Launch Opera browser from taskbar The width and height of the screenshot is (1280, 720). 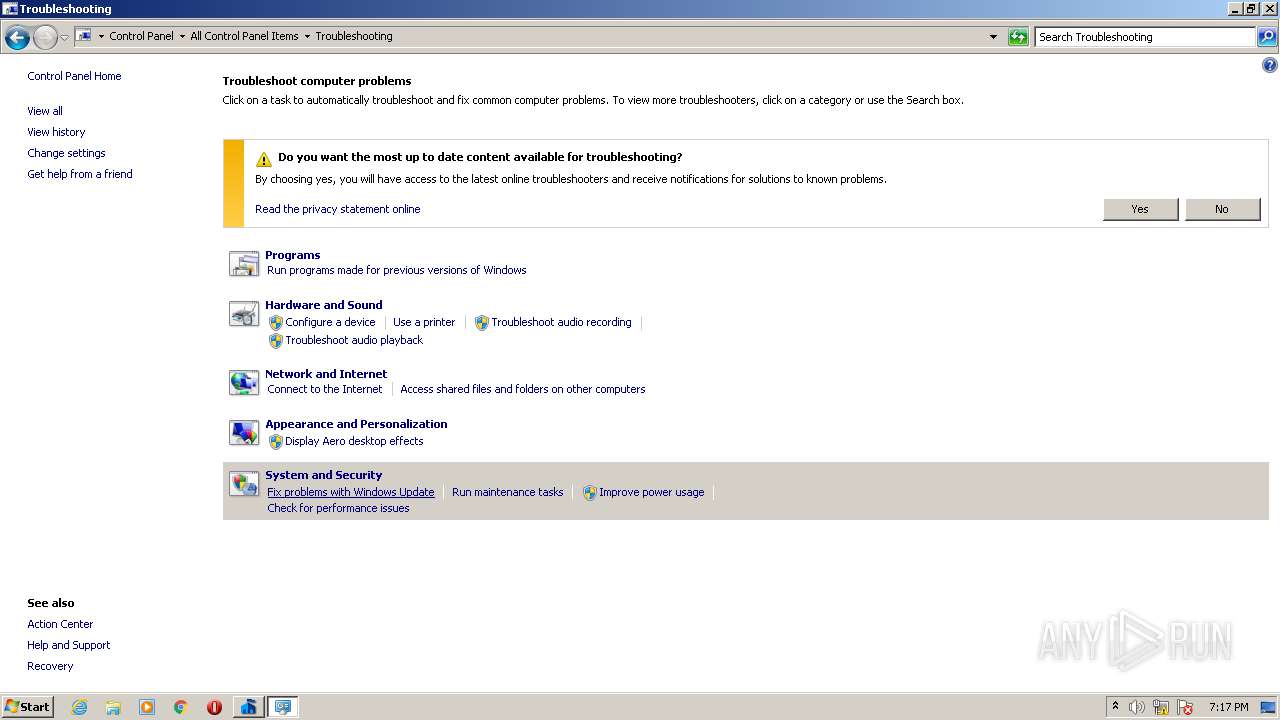click(214, 707)
